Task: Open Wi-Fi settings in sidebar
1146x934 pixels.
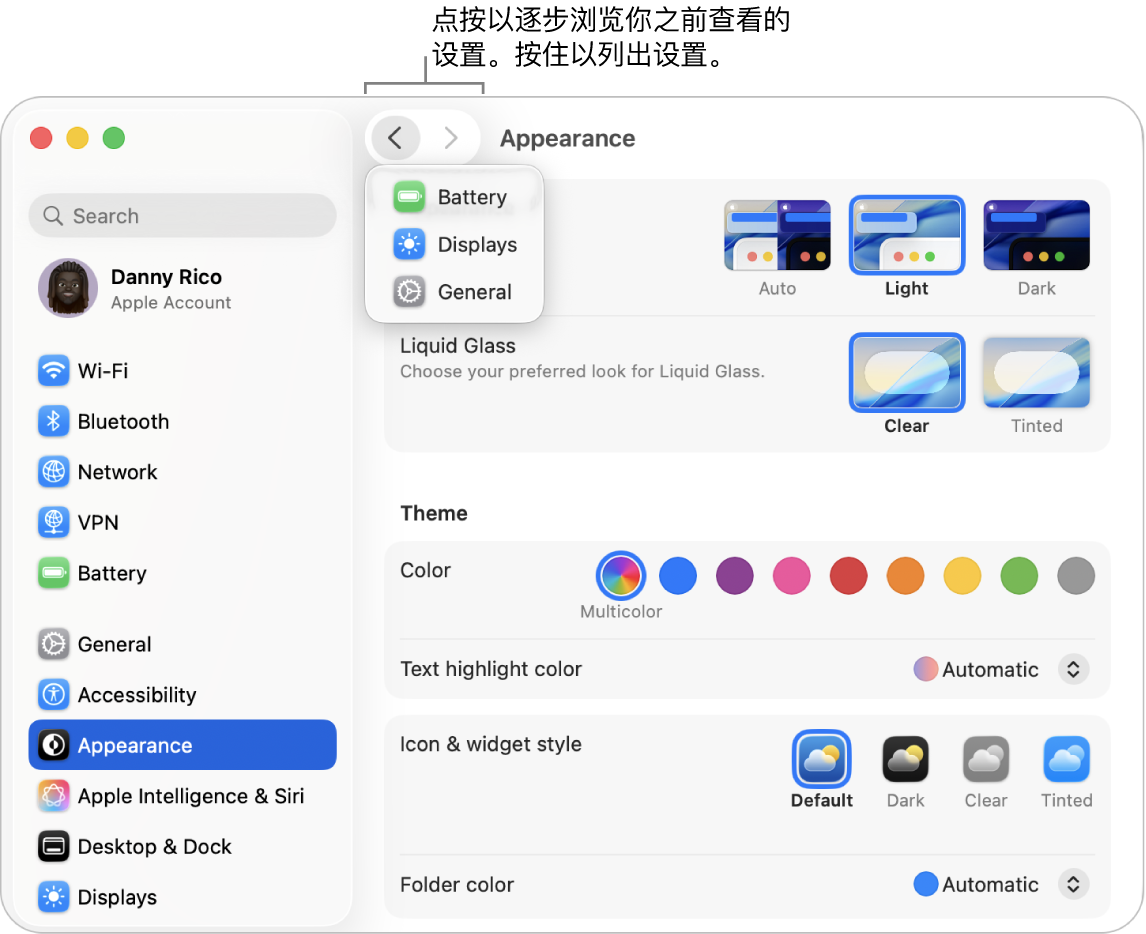Action: (x=182, y=371)
